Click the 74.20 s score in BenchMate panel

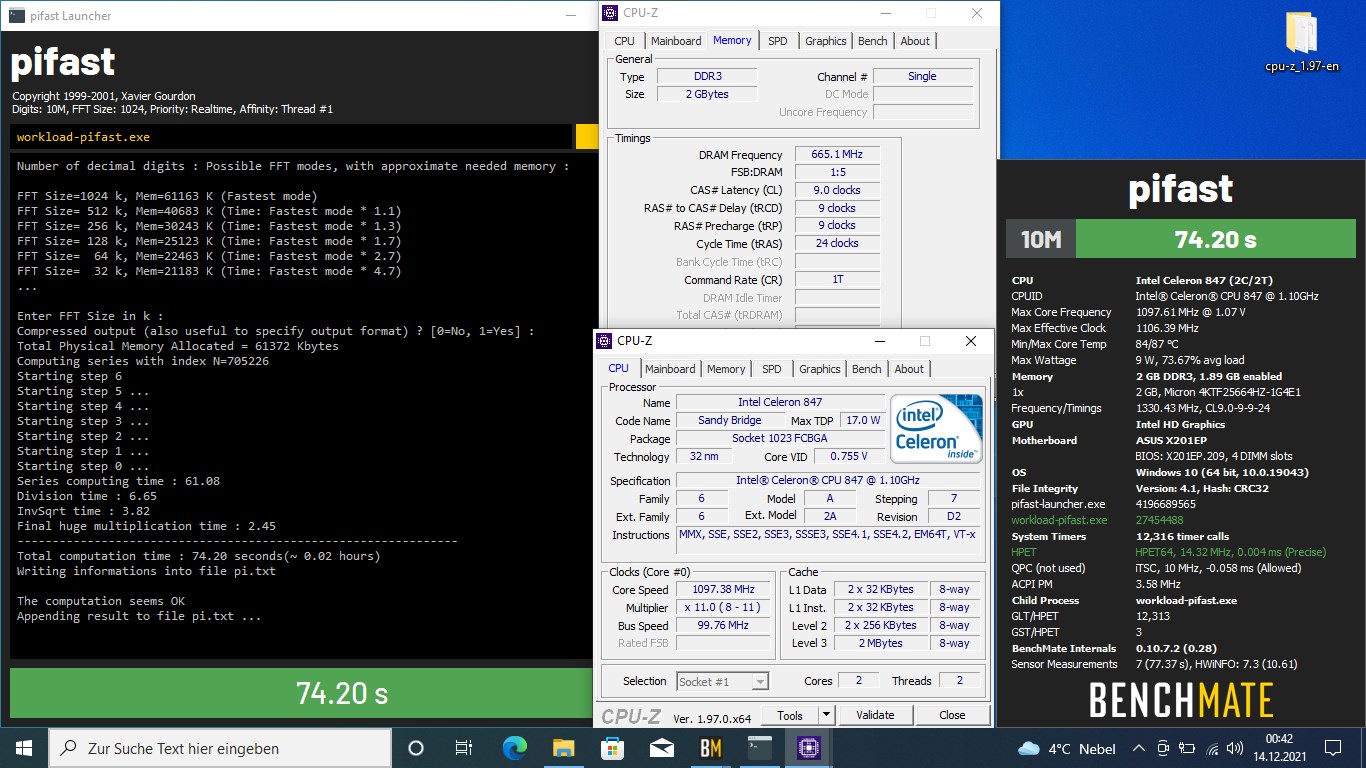(1216, 240)
